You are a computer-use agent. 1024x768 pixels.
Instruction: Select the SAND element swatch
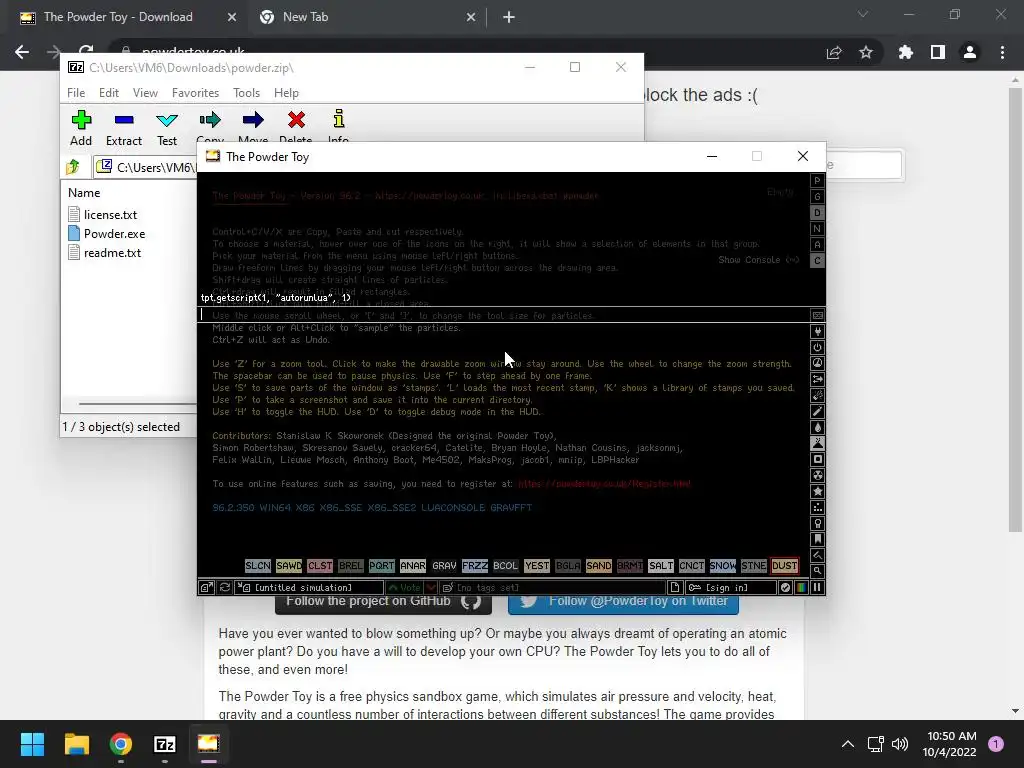coord(598,566)
